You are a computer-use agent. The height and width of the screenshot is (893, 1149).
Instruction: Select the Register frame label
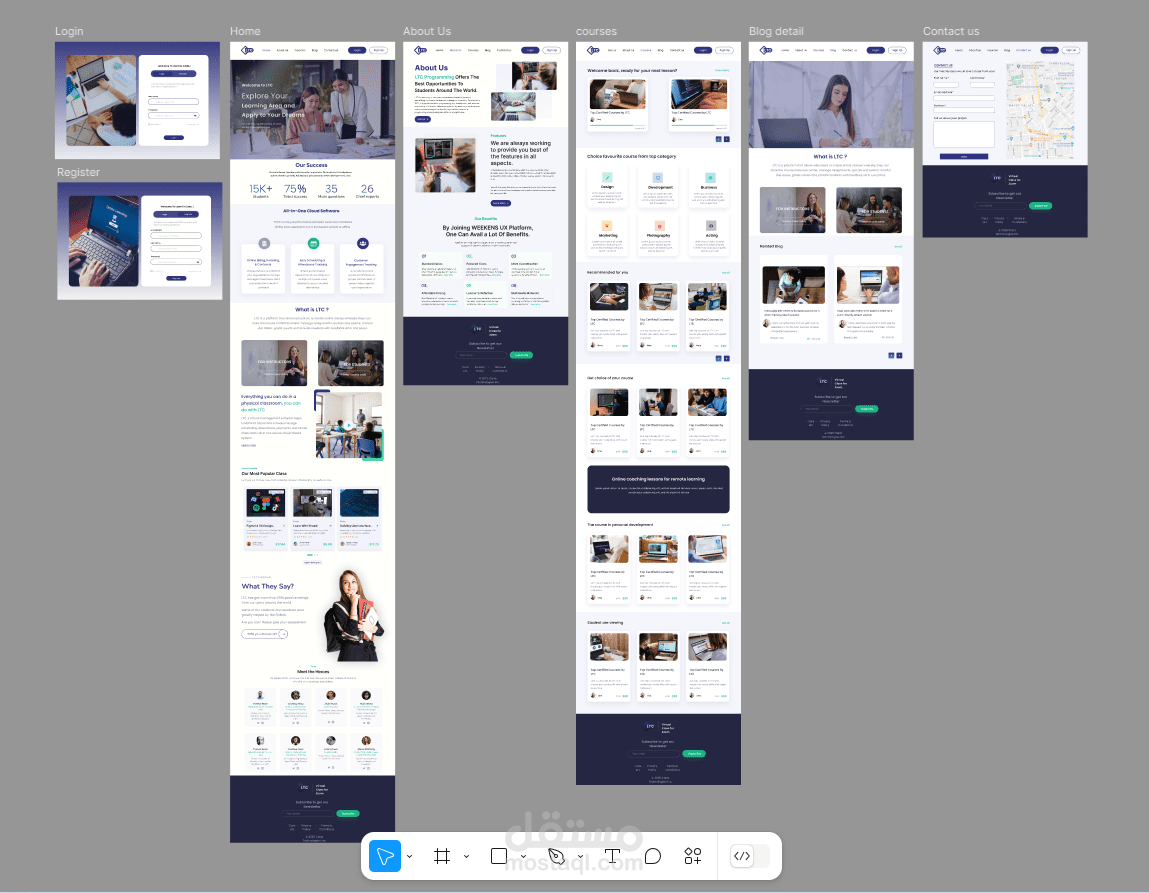[x=78, y=172]
